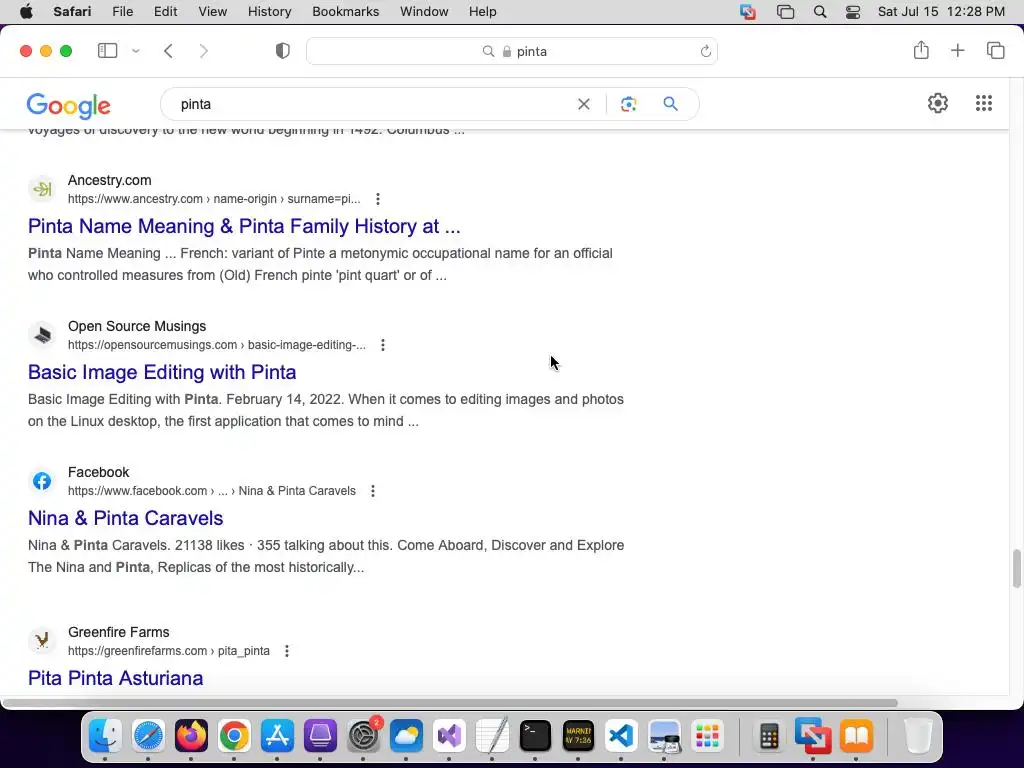This screenshot has width=1024, height=768.
Task: Click the Safari address bar showing pinta
Action: pos(512,51)
